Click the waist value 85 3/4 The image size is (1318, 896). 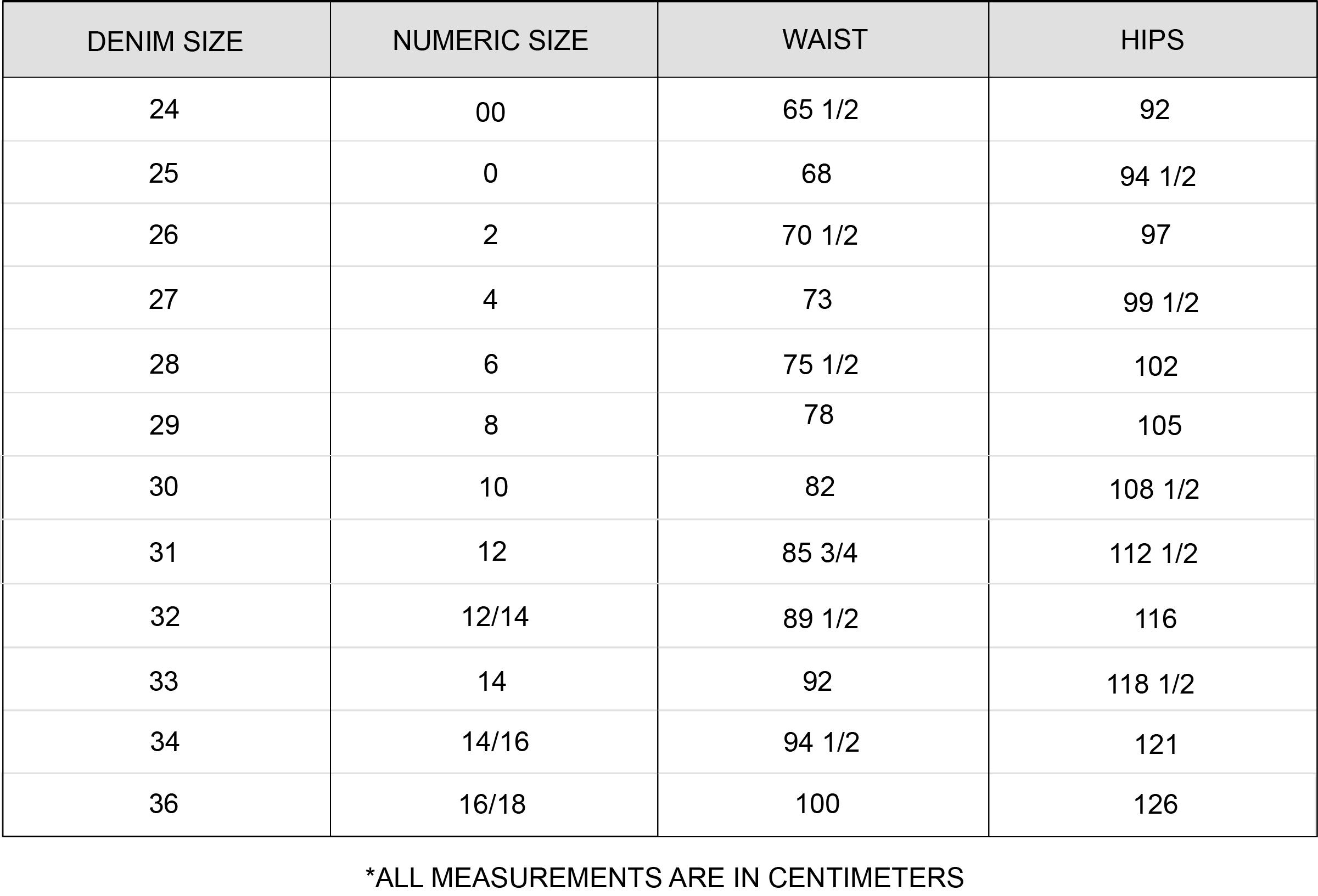click(820, 553)
